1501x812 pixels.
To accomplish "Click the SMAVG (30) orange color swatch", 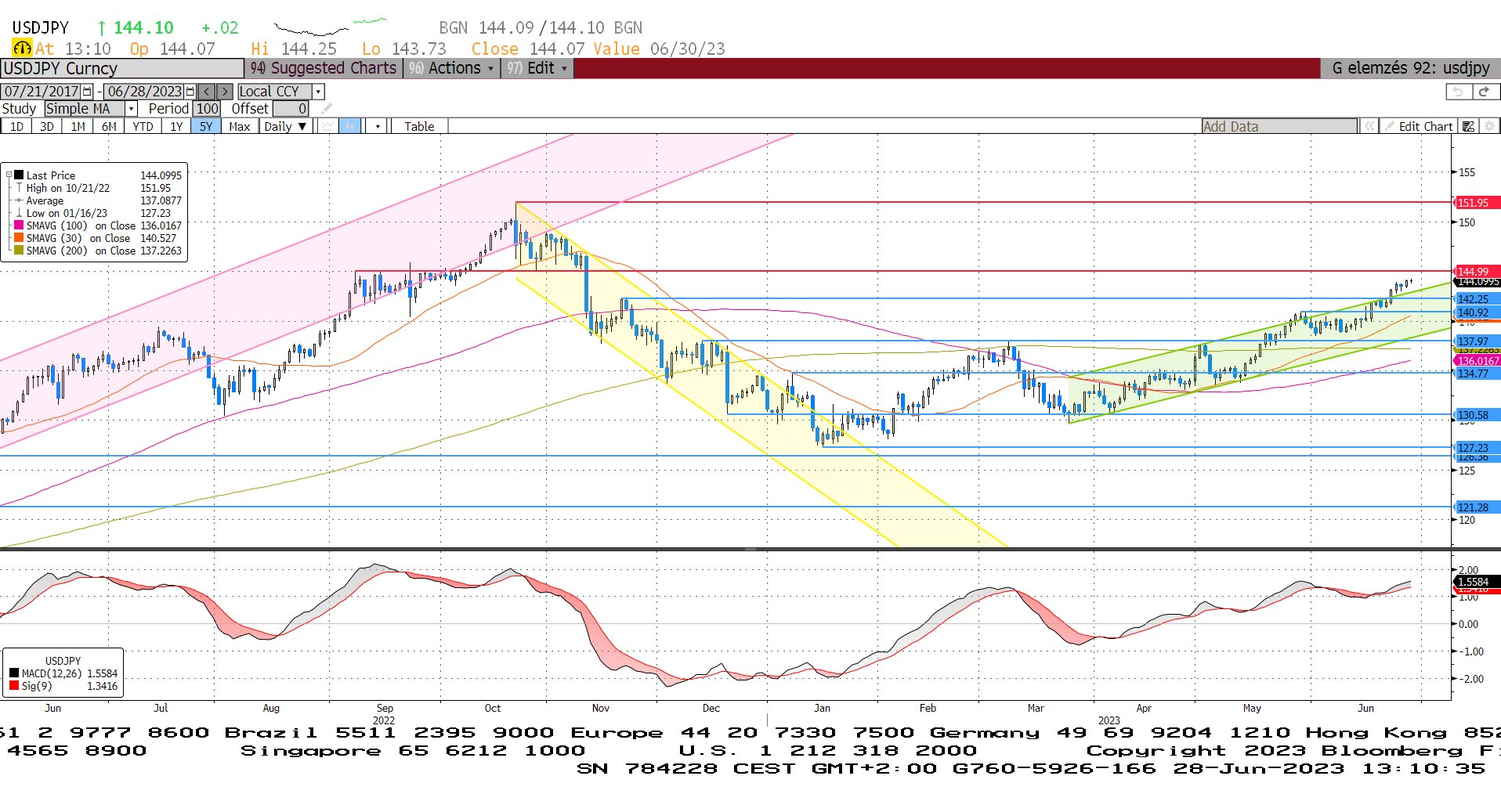I will (x=19, y=237).
